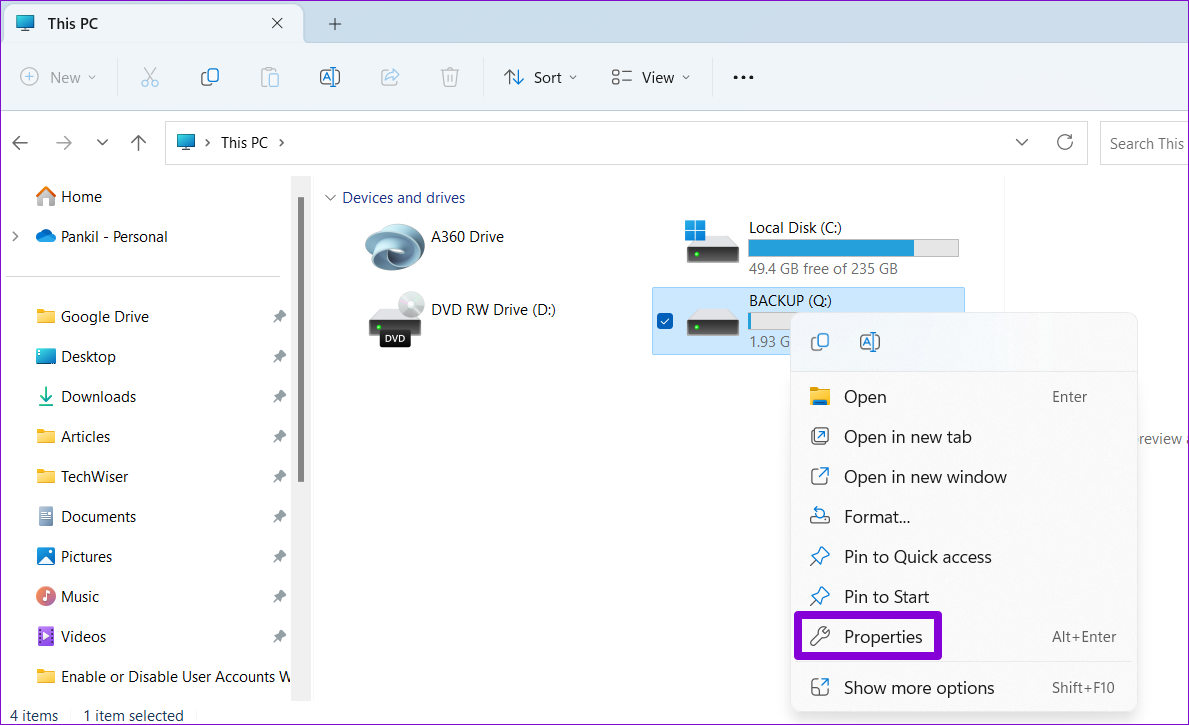
Task: Choose Open in new tab
Action: [963, 437]
